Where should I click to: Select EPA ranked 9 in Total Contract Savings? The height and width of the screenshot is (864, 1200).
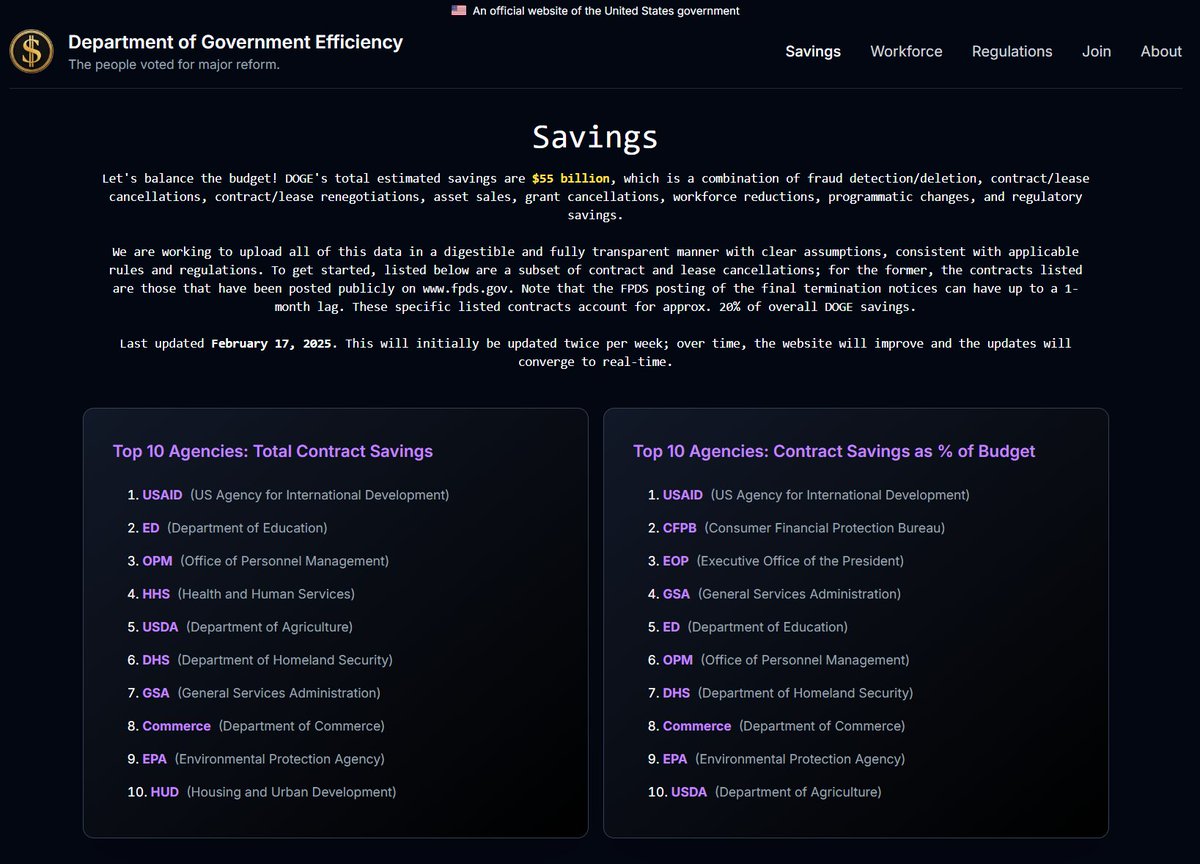coord(155,759)
